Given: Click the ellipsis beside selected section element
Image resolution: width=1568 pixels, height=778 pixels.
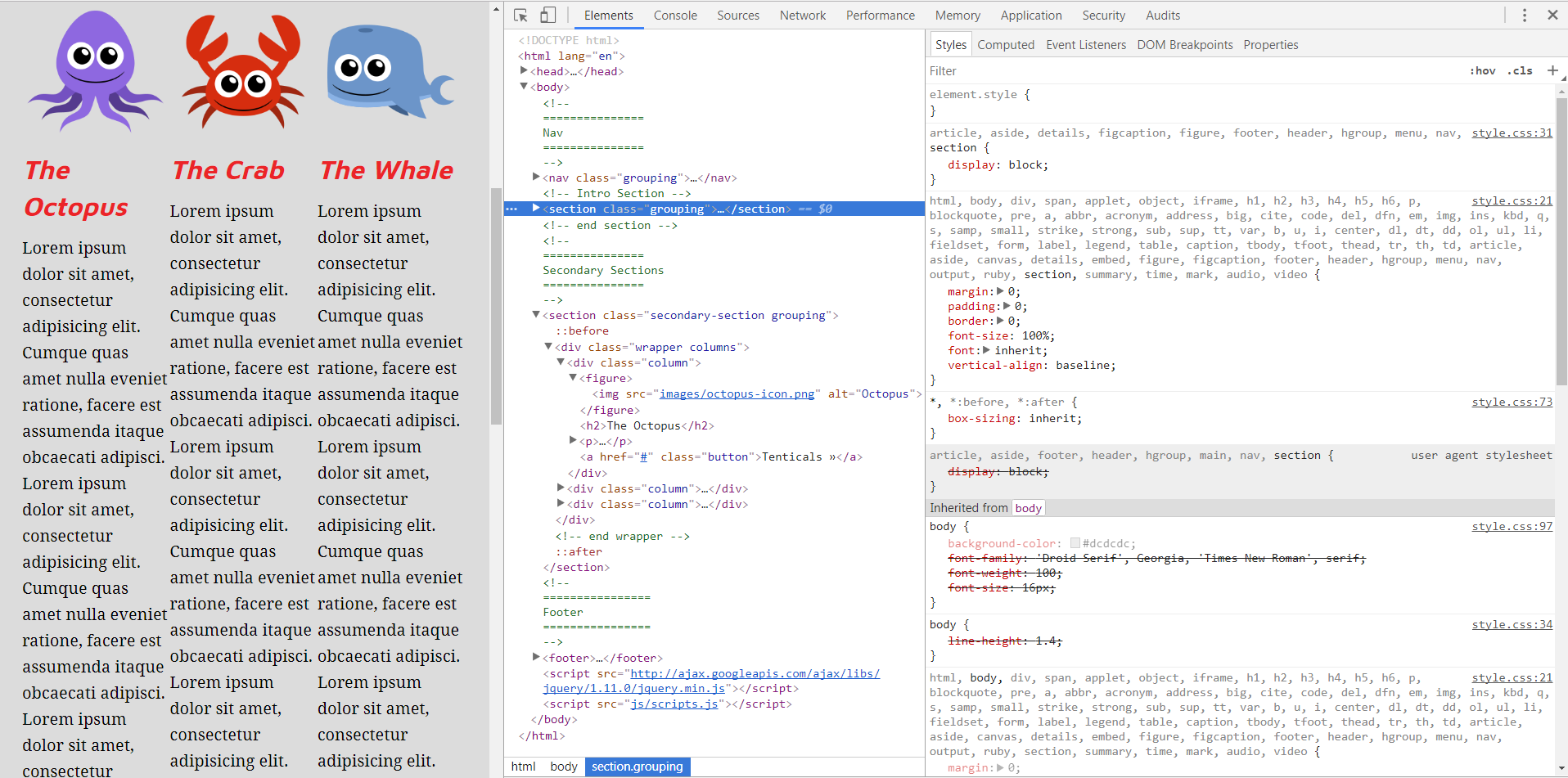Looking at the screenshot, I should tap(511, 209).
